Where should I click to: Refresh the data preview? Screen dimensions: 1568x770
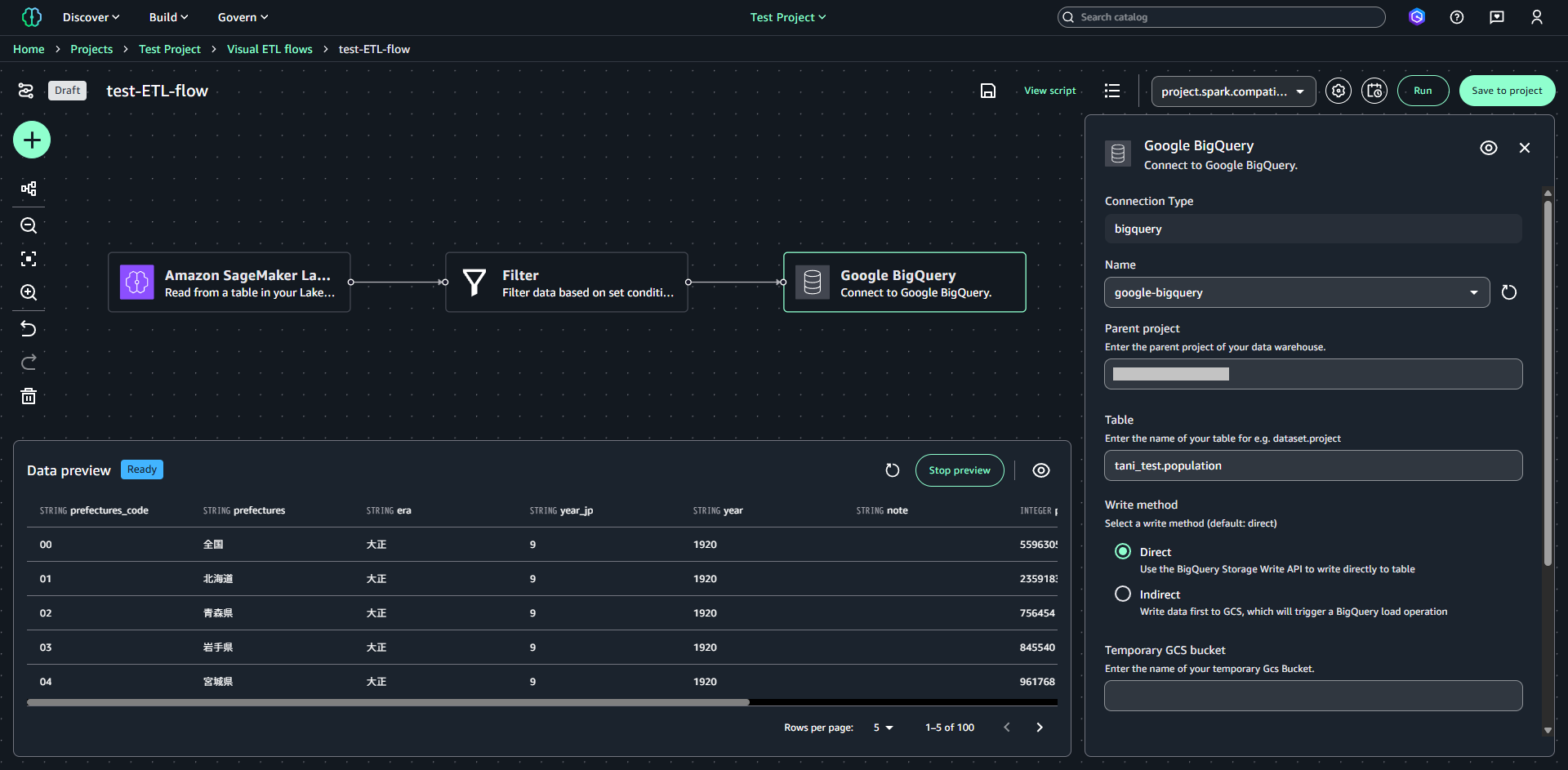click(893, 470)
